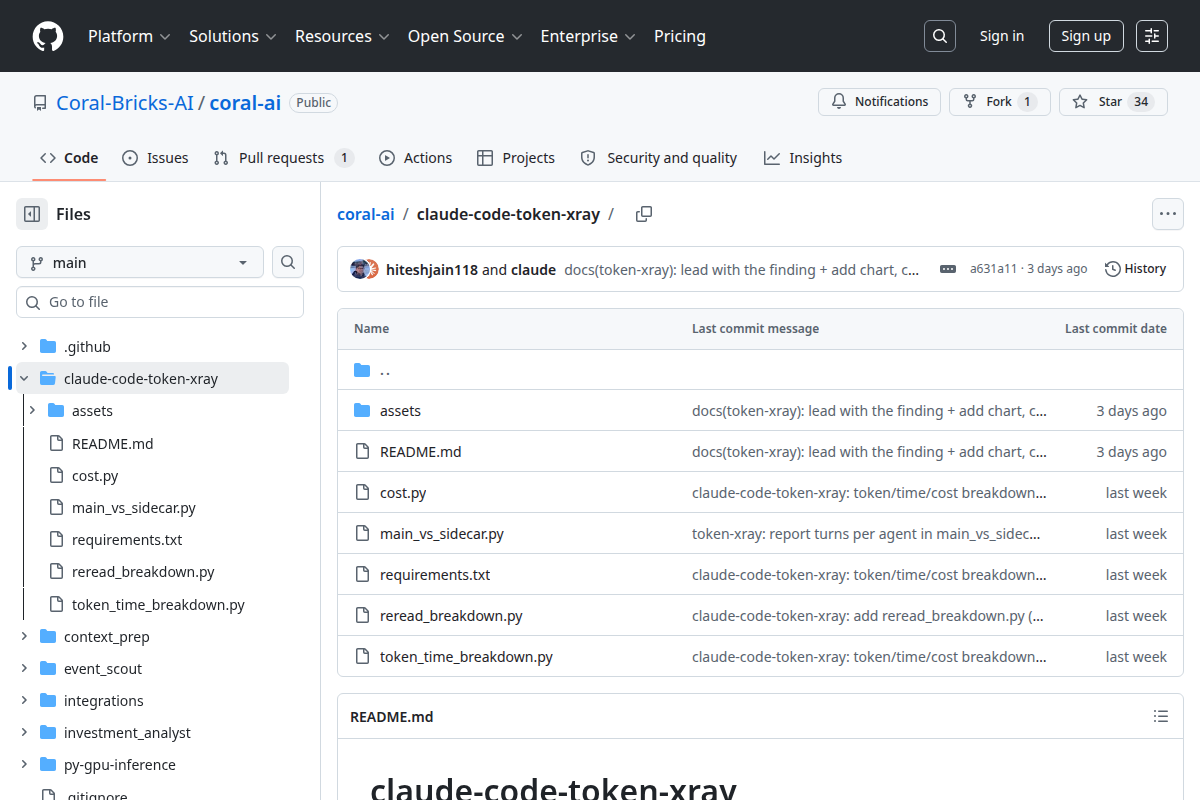Open the main branch selector dropdown
The height and width of the screenshot is (800, 1200).
pos(140,262)
